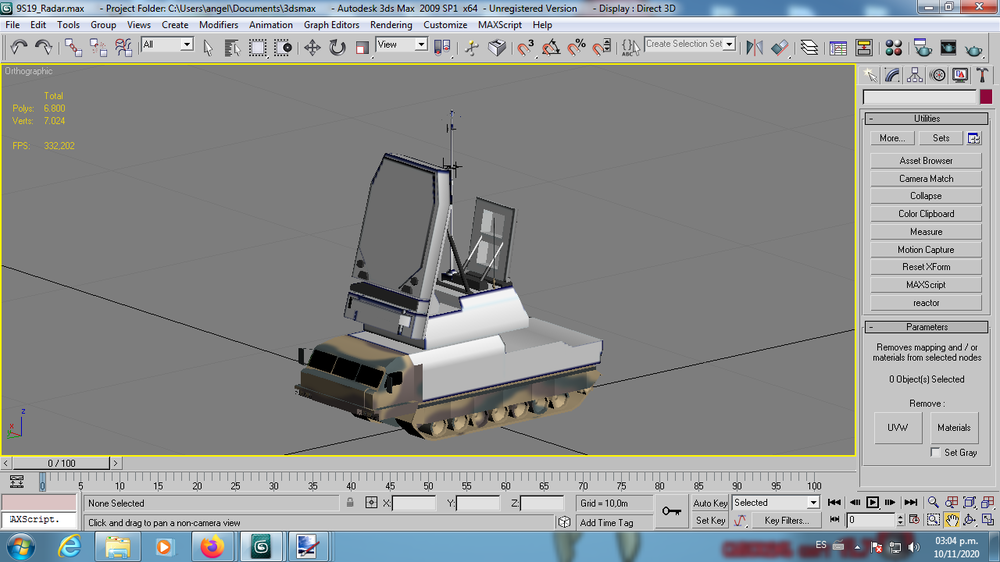Image resolution: width=1000 pixels, height=562 pixels.
Task: Open the Graph Editors menu
Action: [331, 25]
